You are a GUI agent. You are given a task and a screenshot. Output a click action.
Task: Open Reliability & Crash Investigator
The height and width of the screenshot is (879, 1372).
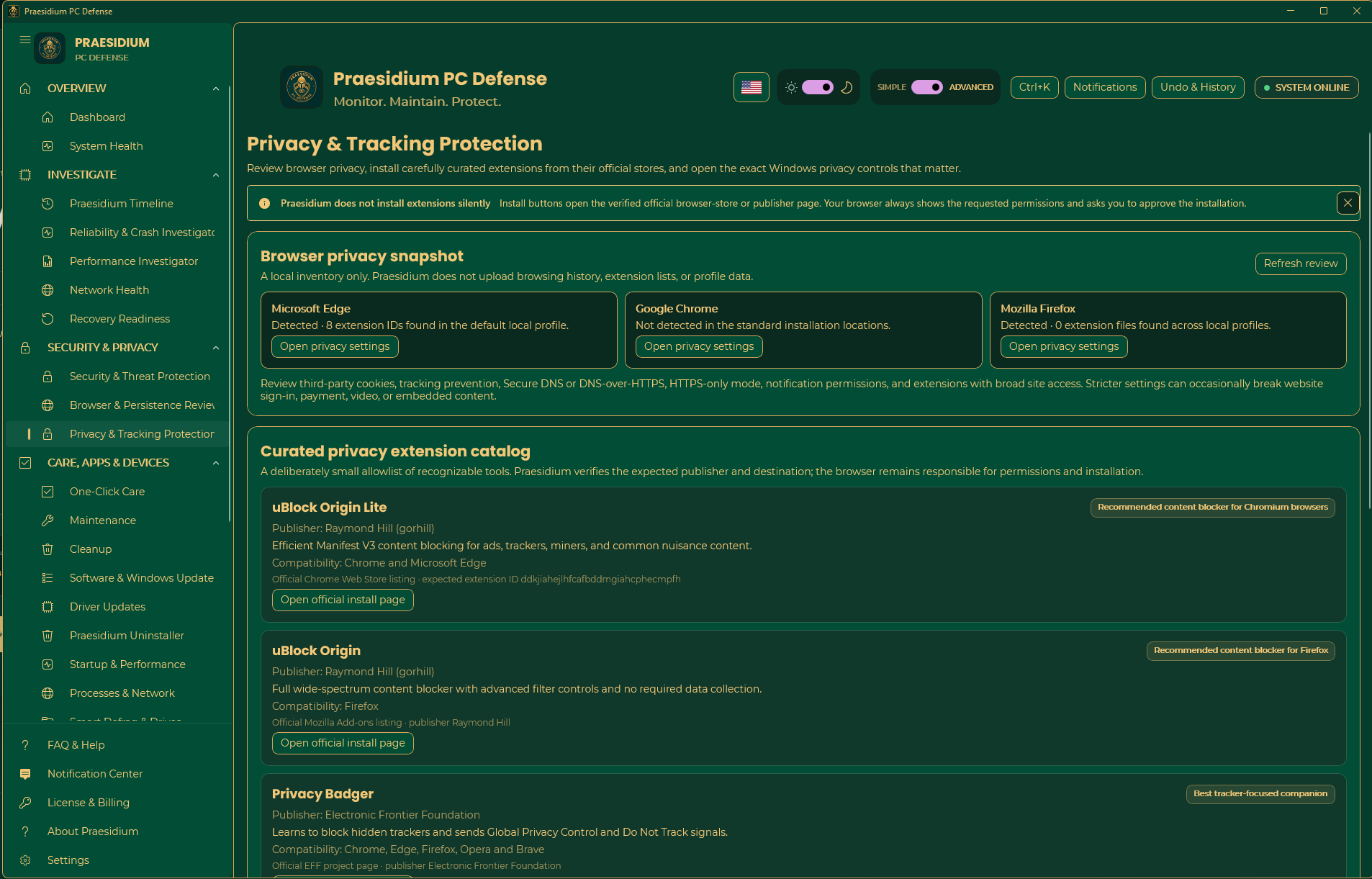click(x=117, y=233)
